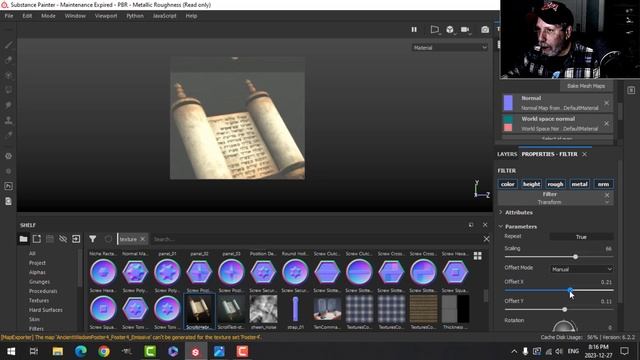This screenshot has height=360, width=640.
Task: Toggle the metal channel button
Action: [x=579, y=184]
